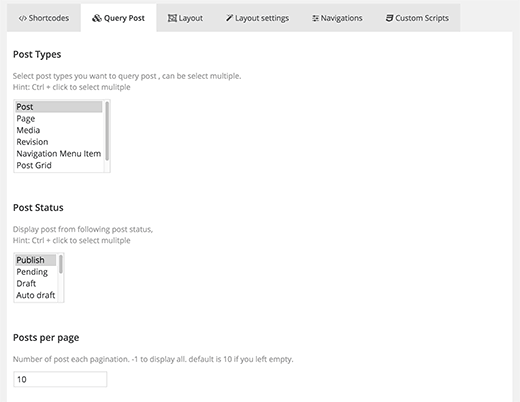
Task: Open the Layout tab
Action: pyautogui.click(x=185, y=18)
